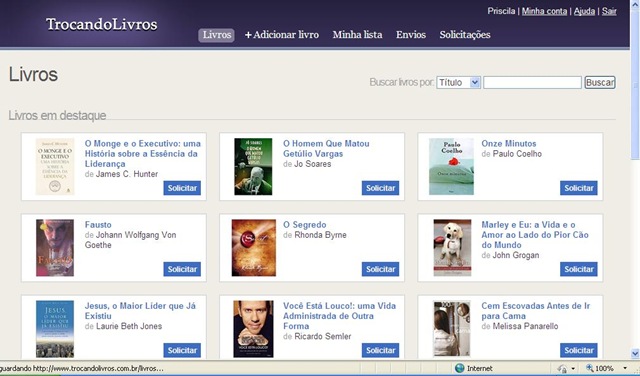Go to Minha lista in the top menu

[x=357, y=35]
